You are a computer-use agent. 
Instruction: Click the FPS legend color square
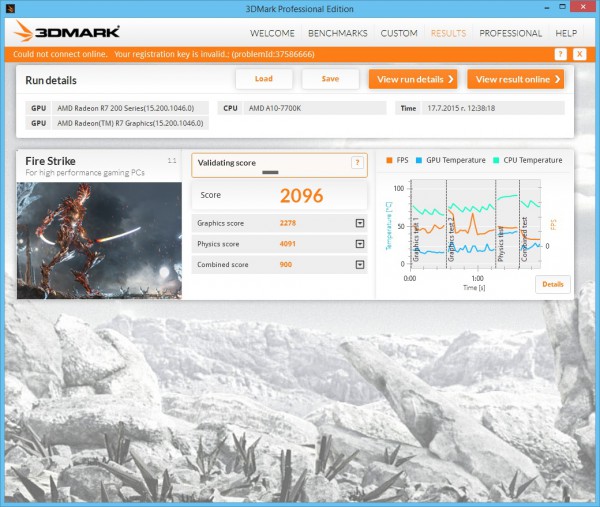coord(389,160)
